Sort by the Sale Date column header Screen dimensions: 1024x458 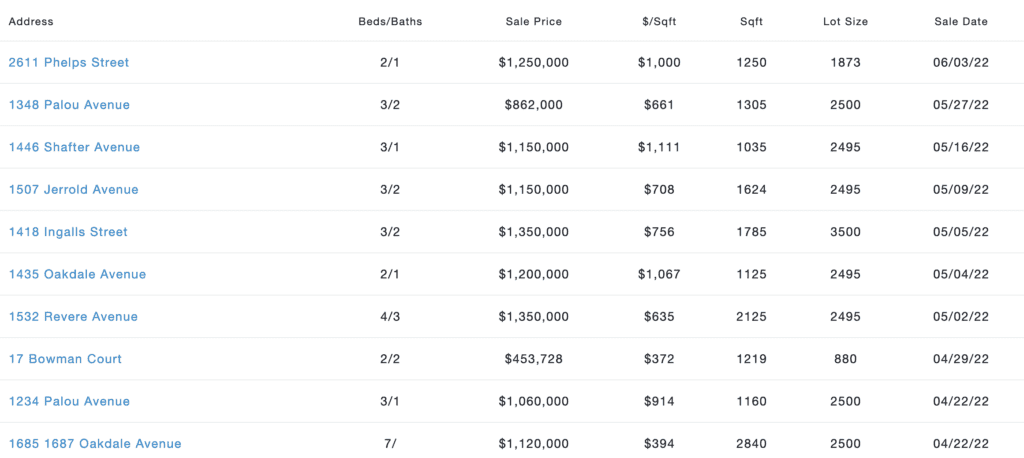[961, 22]
